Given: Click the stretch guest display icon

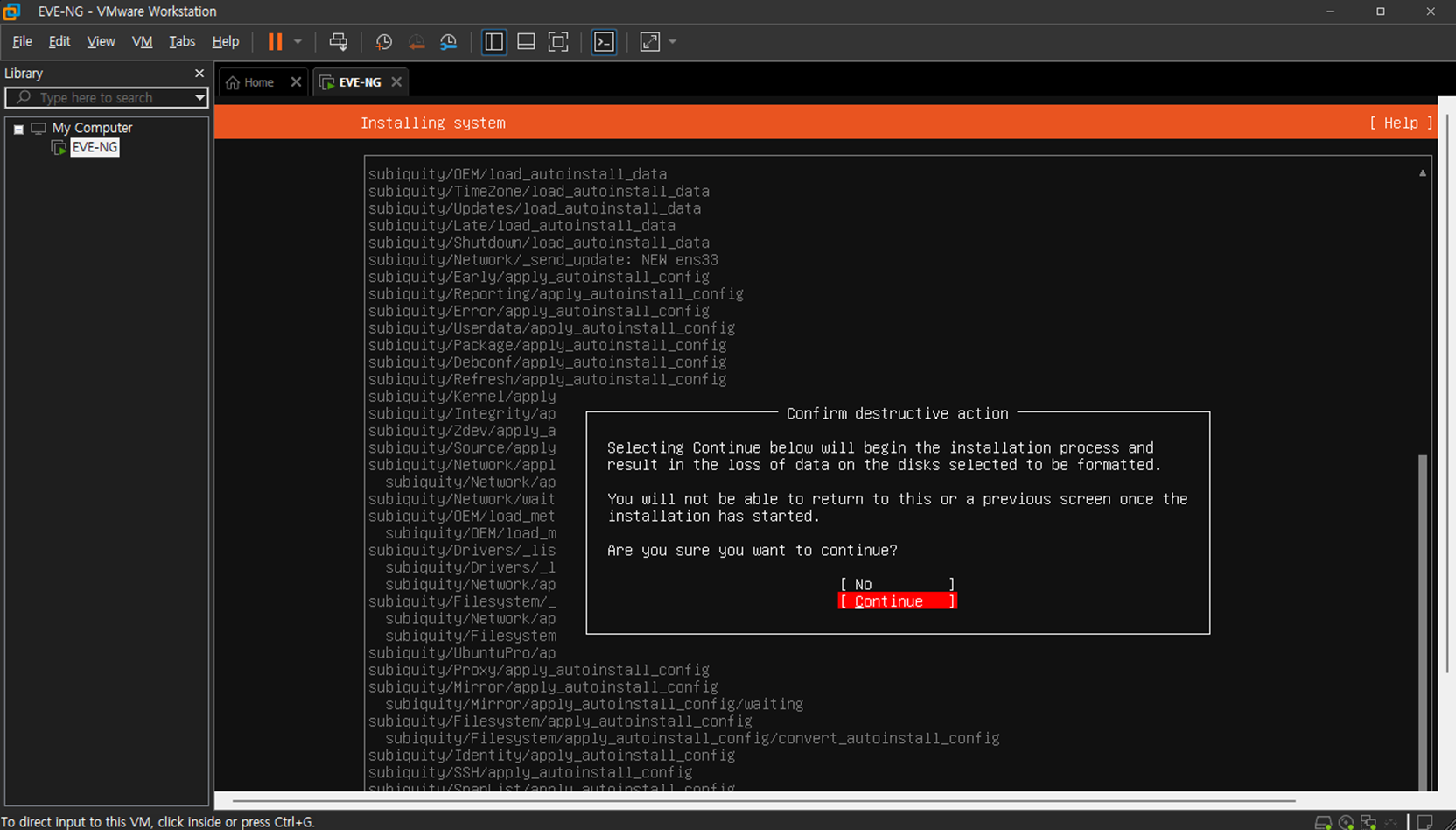Looking at the screenshot, I should [650, 41].
